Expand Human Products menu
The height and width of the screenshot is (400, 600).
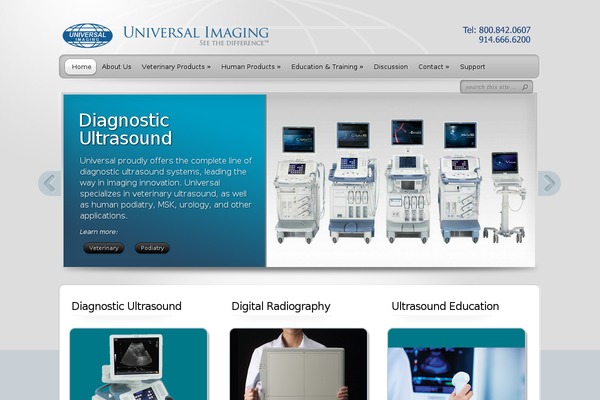pyautogui.click(x=251, y=67)
